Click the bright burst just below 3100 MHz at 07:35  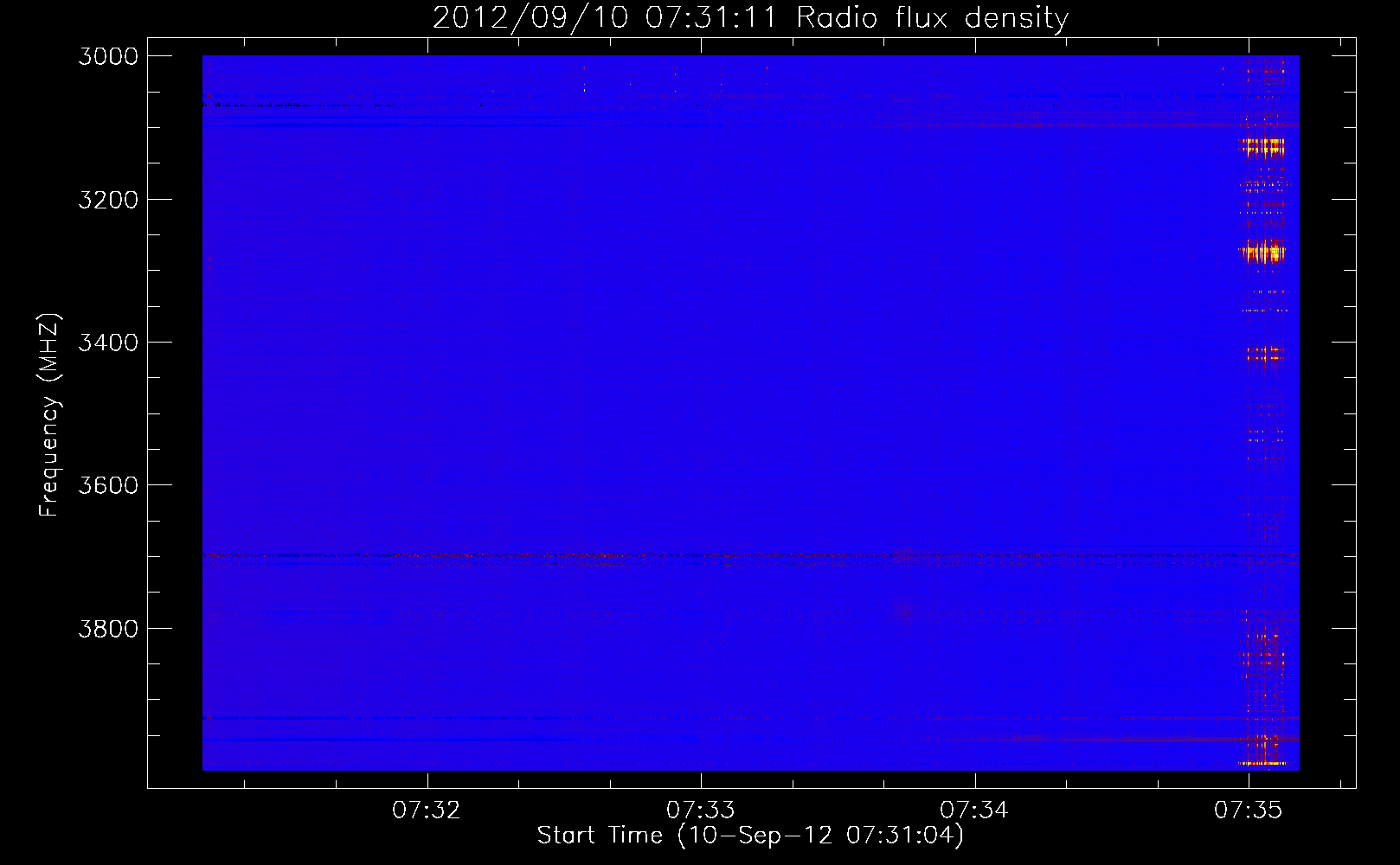(1263, 146)
